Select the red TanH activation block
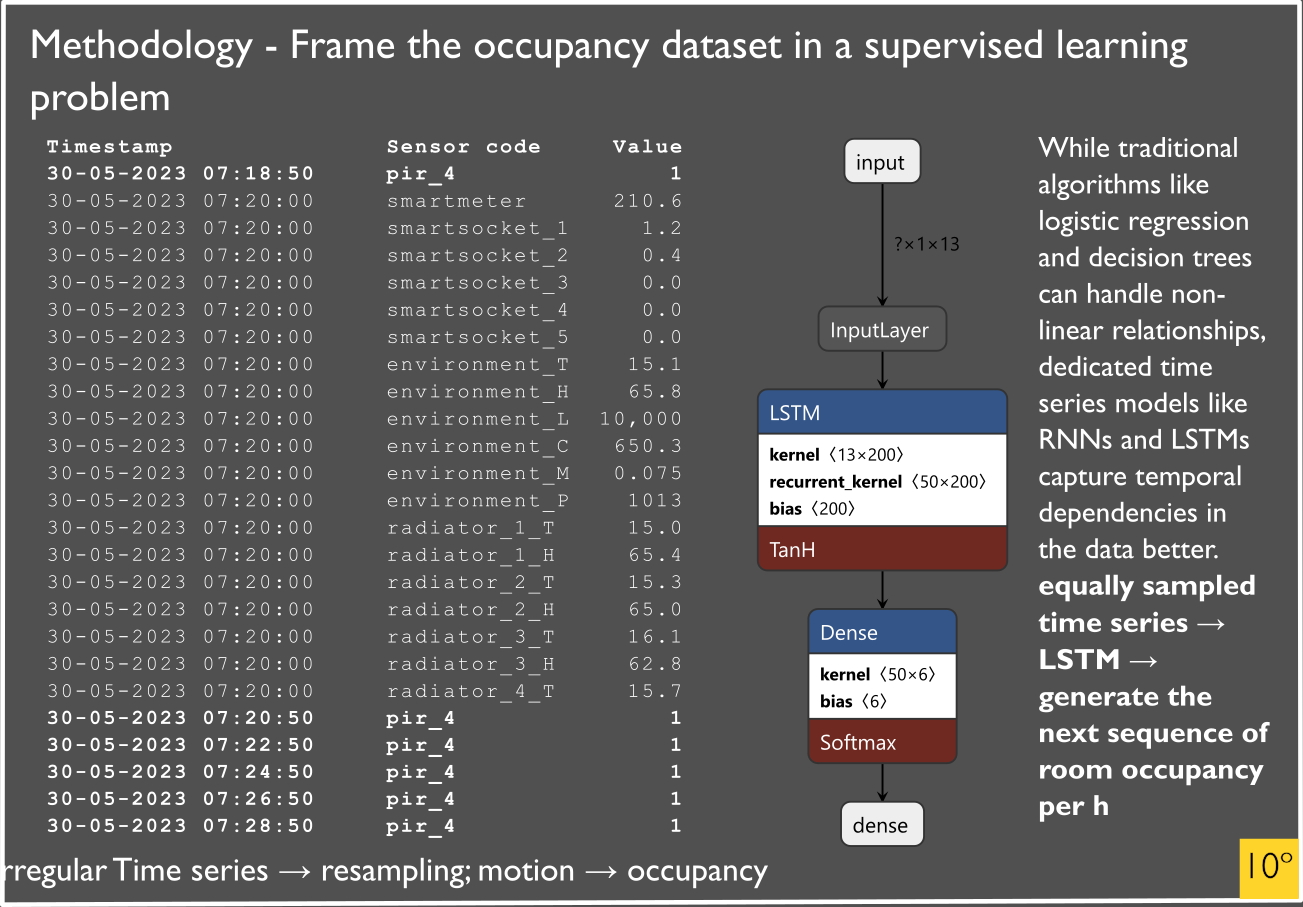 click(x=881, y=549)
